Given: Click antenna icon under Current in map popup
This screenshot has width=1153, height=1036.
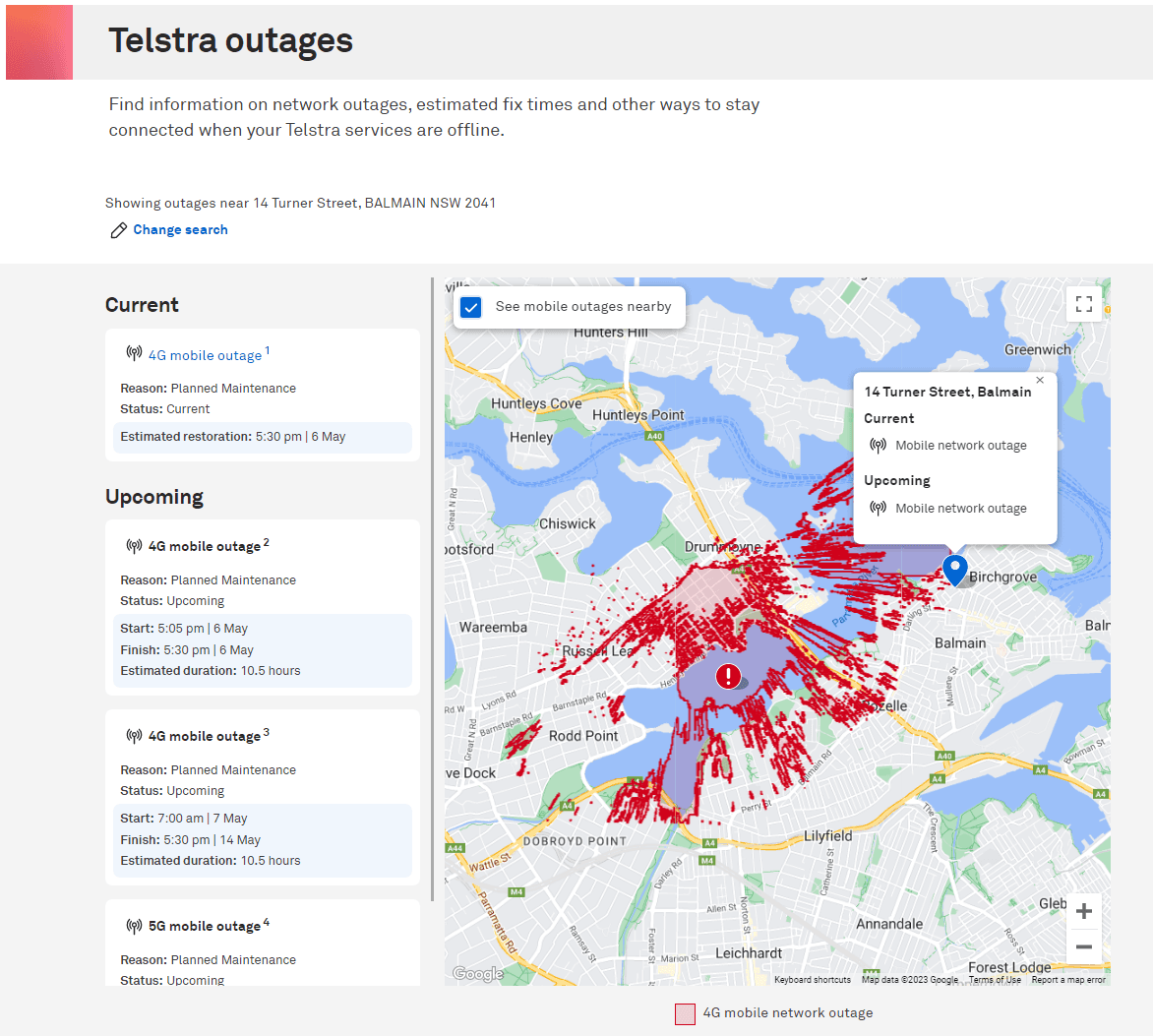Looking at the screenshot, I should click(878, 445).
